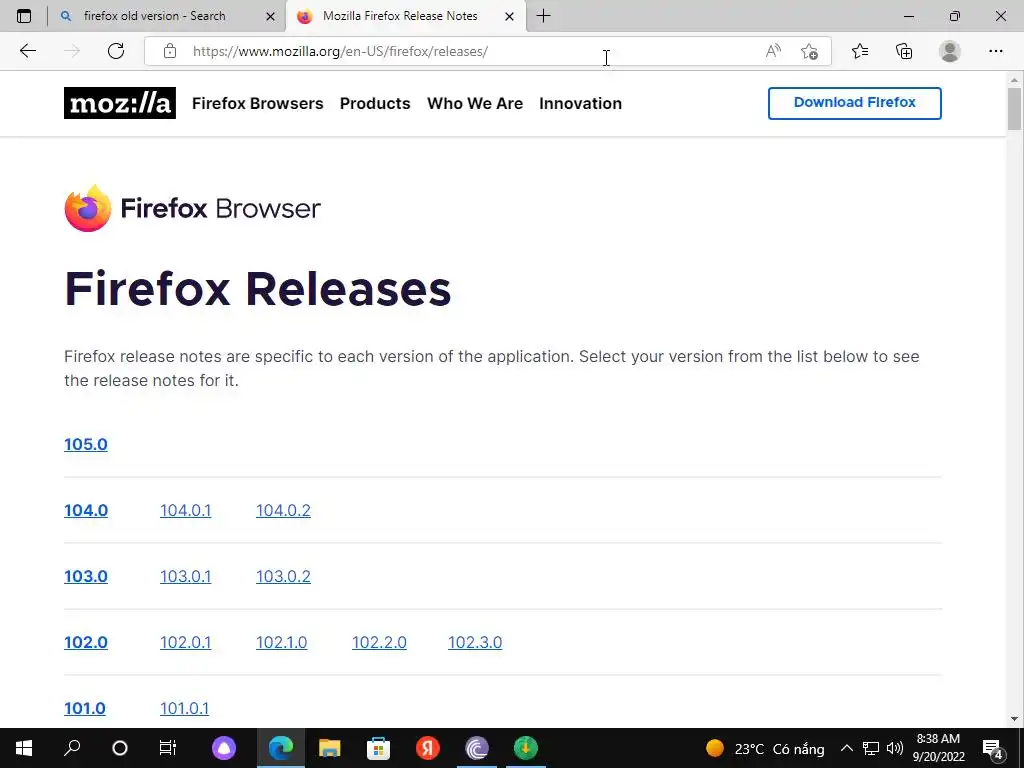This screenshot has width=1024, height=768.
Task: Open release notes for 102.2.0
Action: tap(379, 642)
